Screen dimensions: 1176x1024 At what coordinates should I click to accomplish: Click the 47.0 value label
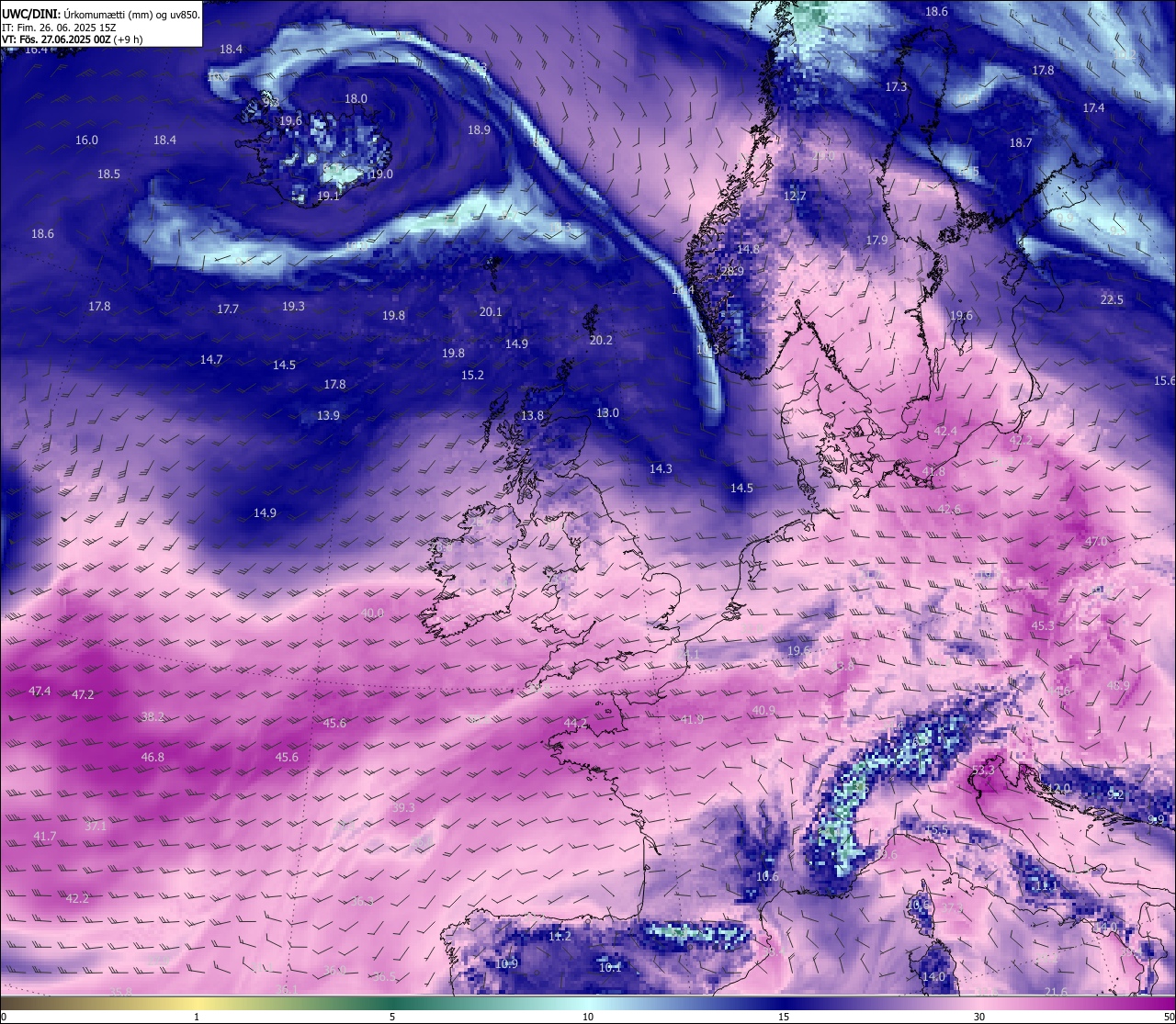point(1096,543)
